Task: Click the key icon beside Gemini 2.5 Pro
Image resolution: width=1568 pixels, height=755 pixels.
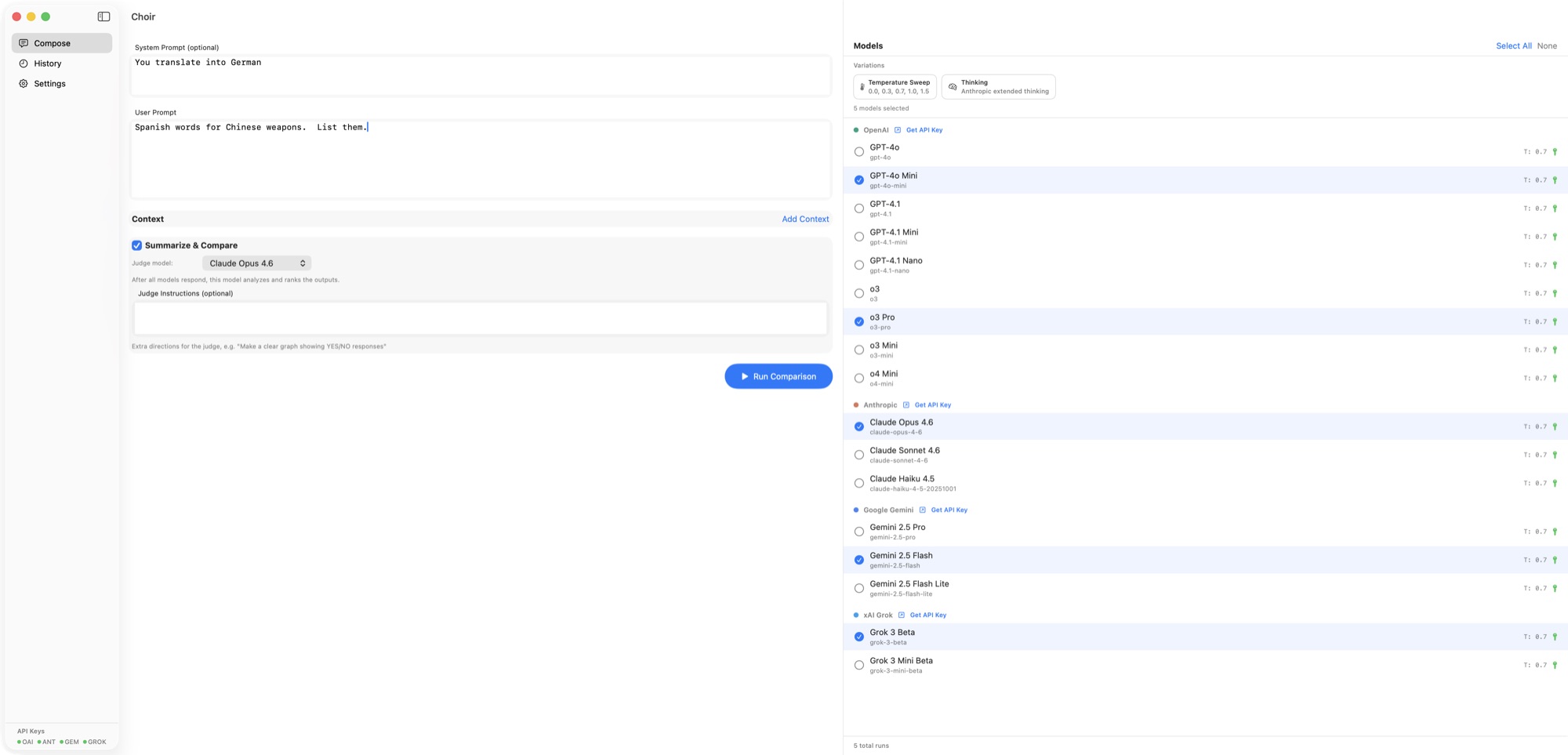Action: coord(1555,532)
